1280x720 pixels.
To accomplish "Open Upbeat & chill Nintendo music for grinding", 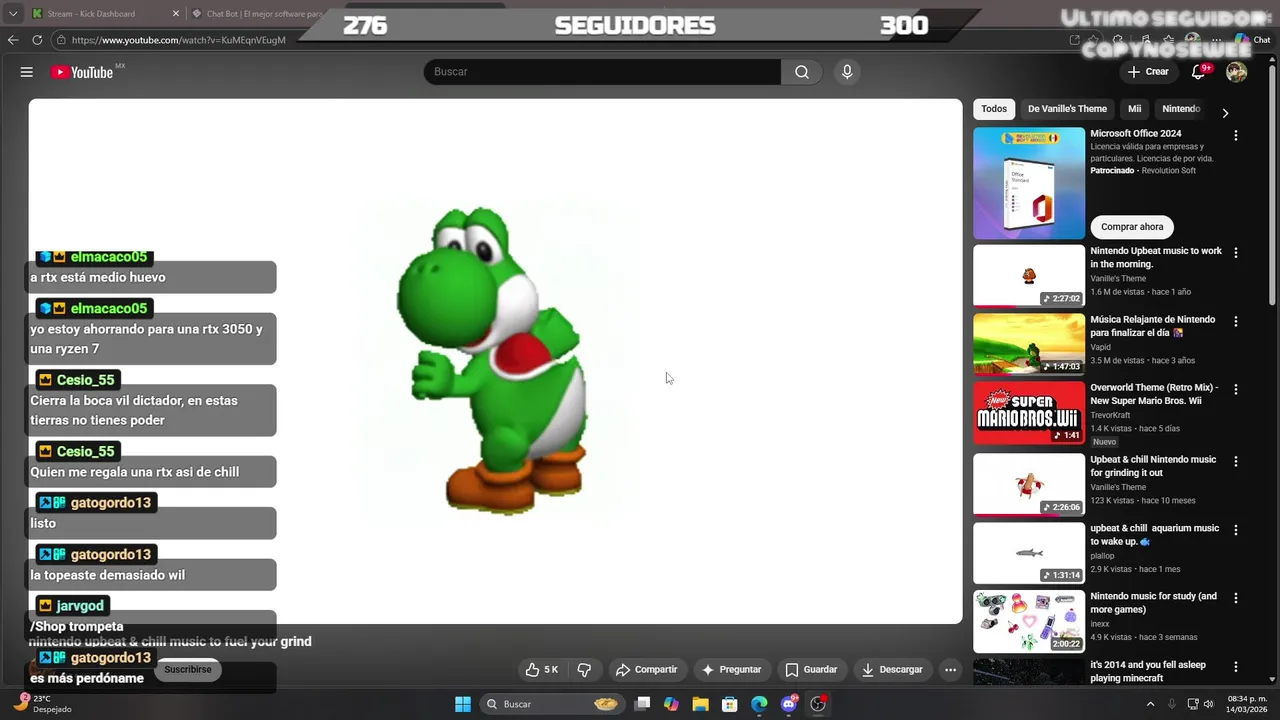I will [1153, 466].
